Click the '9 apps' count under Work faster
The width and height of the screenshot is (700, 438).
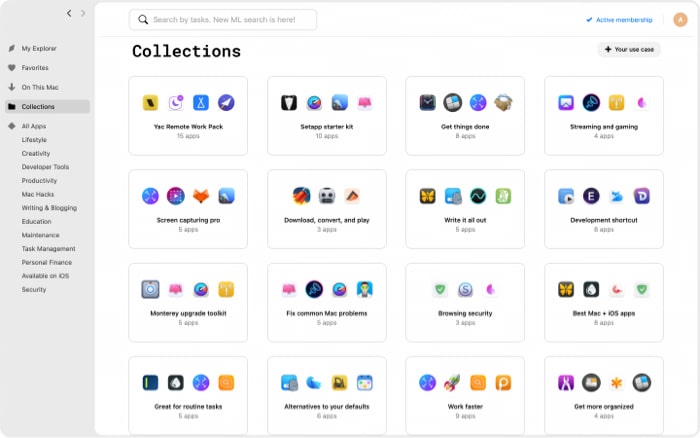tap(465, 416)
